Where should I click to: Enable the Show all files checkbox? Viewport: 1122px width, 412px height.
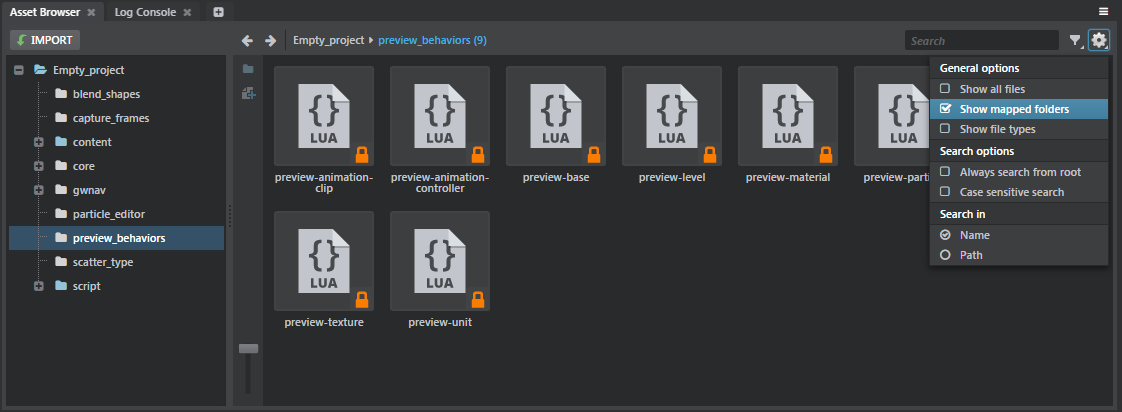click(x=946, y=89)
